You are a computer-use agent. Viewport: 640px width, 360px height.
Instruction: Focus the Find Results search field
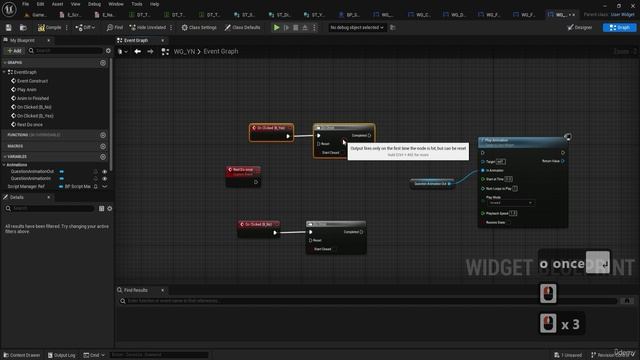click(369, 301)
